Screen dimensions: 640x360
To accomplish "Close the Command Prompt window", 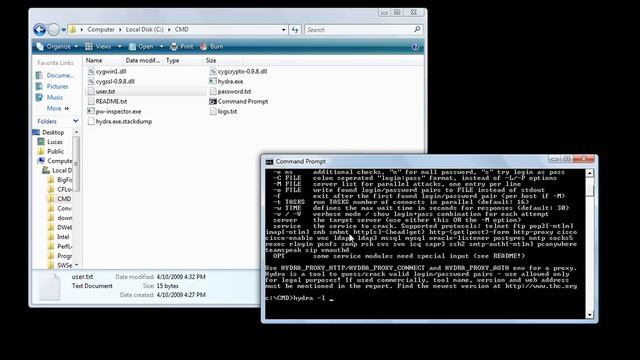I will point(584,159).
